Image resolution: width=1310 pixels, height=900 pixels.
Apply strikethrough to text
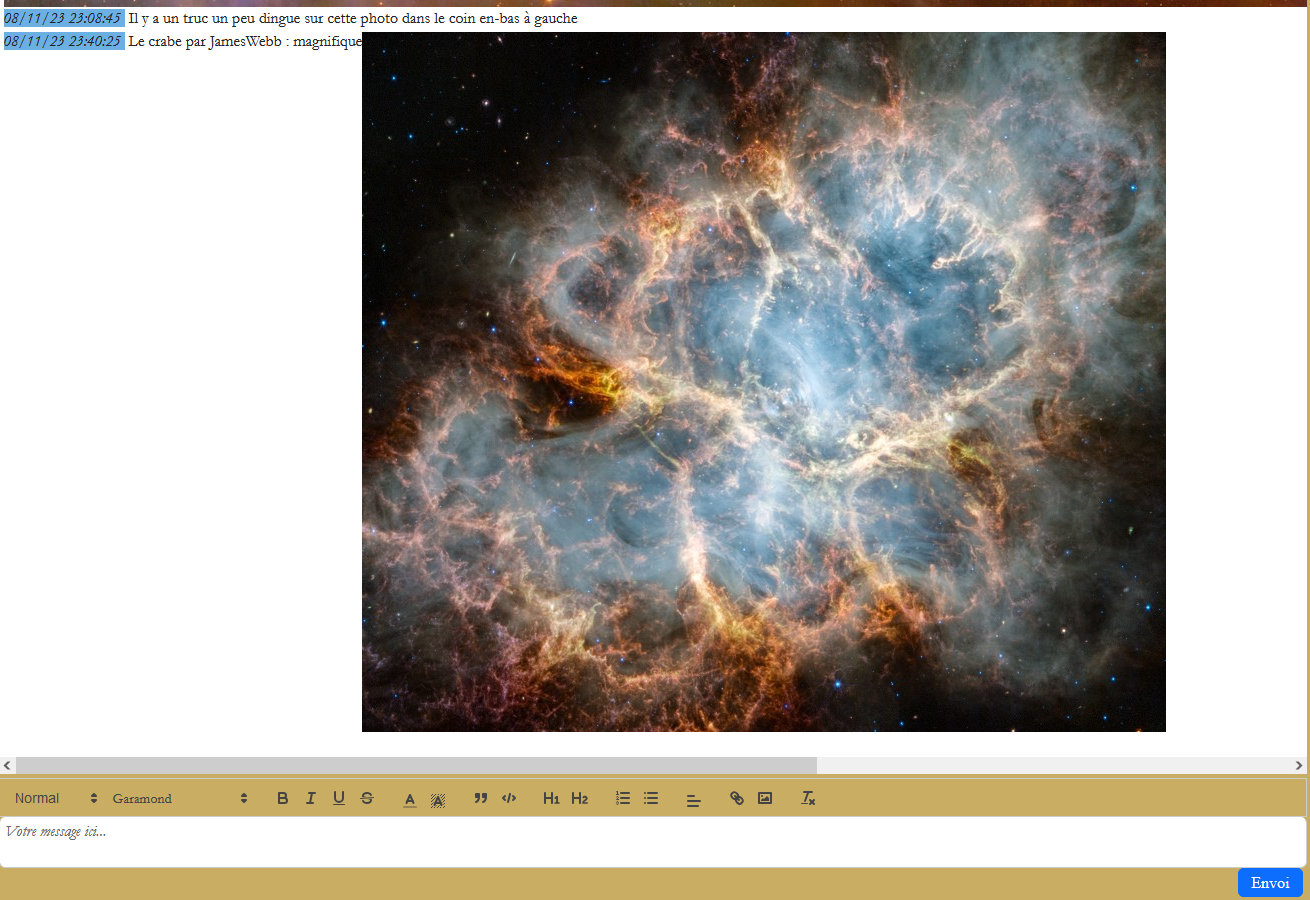tap(367, 798)
